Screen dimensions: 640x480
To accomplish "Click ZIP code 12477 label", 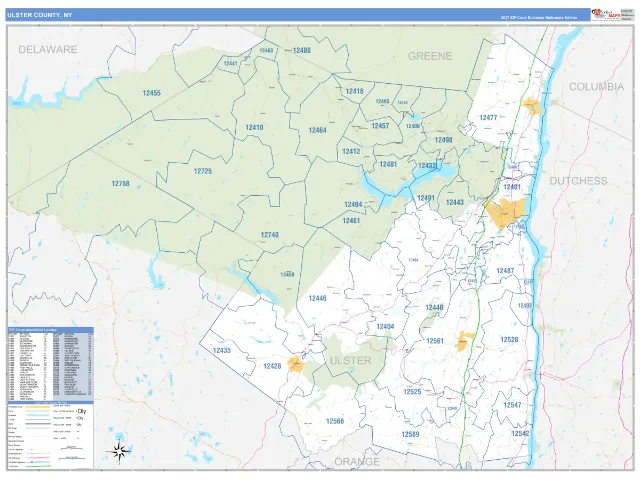I will (488, 118).
